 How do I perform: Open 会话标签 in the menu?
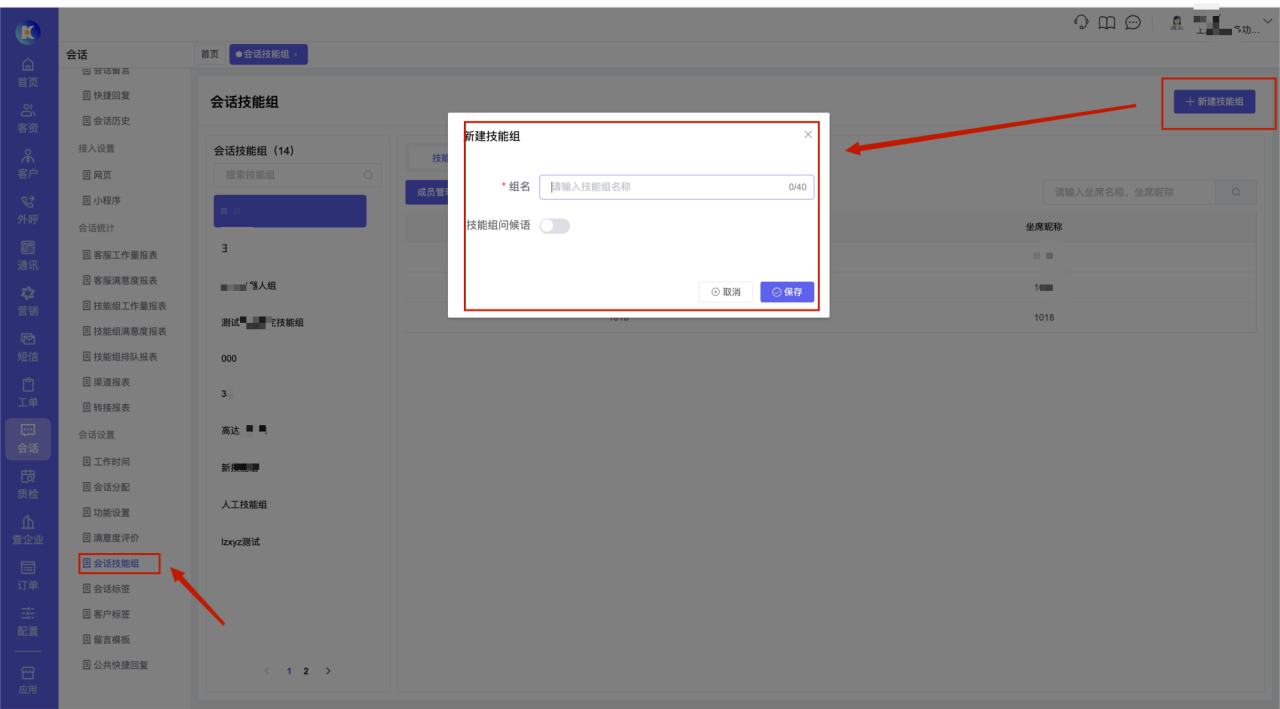pos(106,589)
